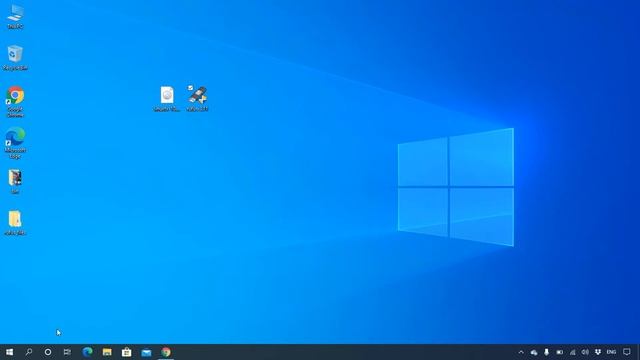Select the zipped folder icon on desktop

pyautogui.click(x=15, y=223)
